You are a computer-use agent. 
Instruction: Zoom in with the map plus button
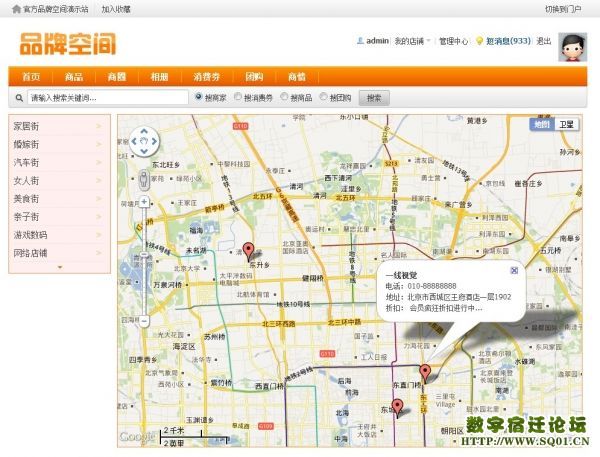click(144, 201)
